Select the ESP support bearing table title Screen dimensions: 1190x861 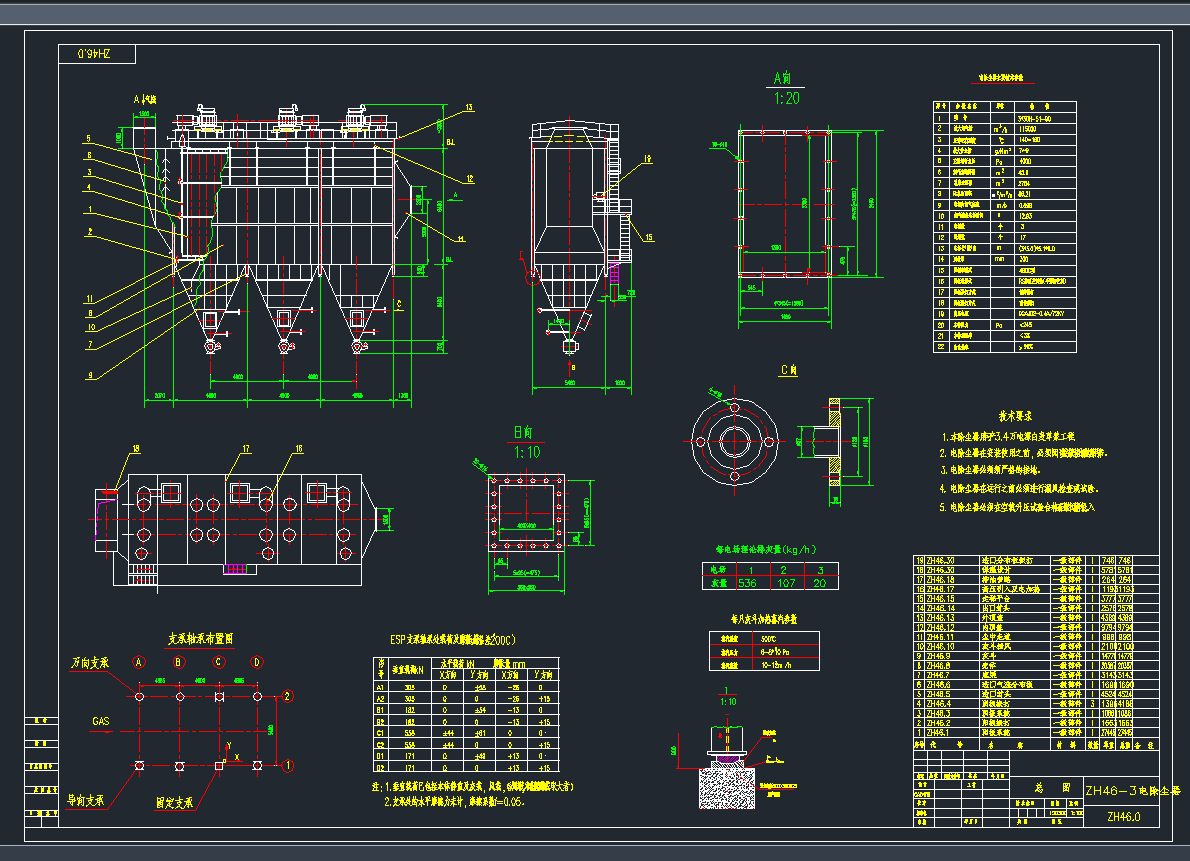click(466, 640)
